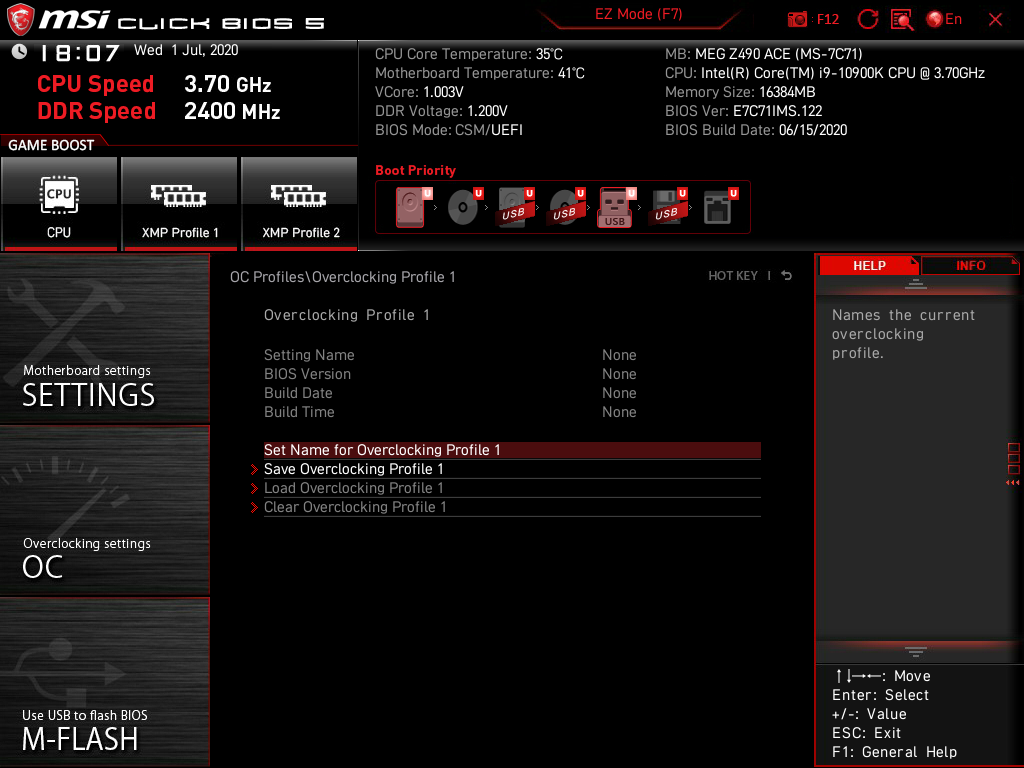Select the USB flash drive boot icon
The height and width of the screenshot is (768, 1024).
[614, 207]
